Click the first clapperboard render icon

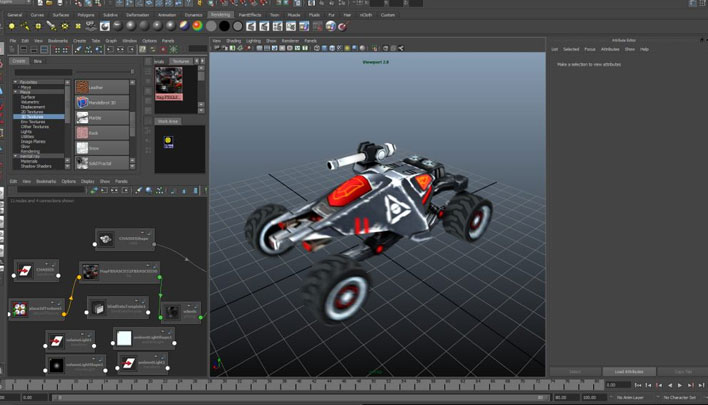[x=251, y=26]
